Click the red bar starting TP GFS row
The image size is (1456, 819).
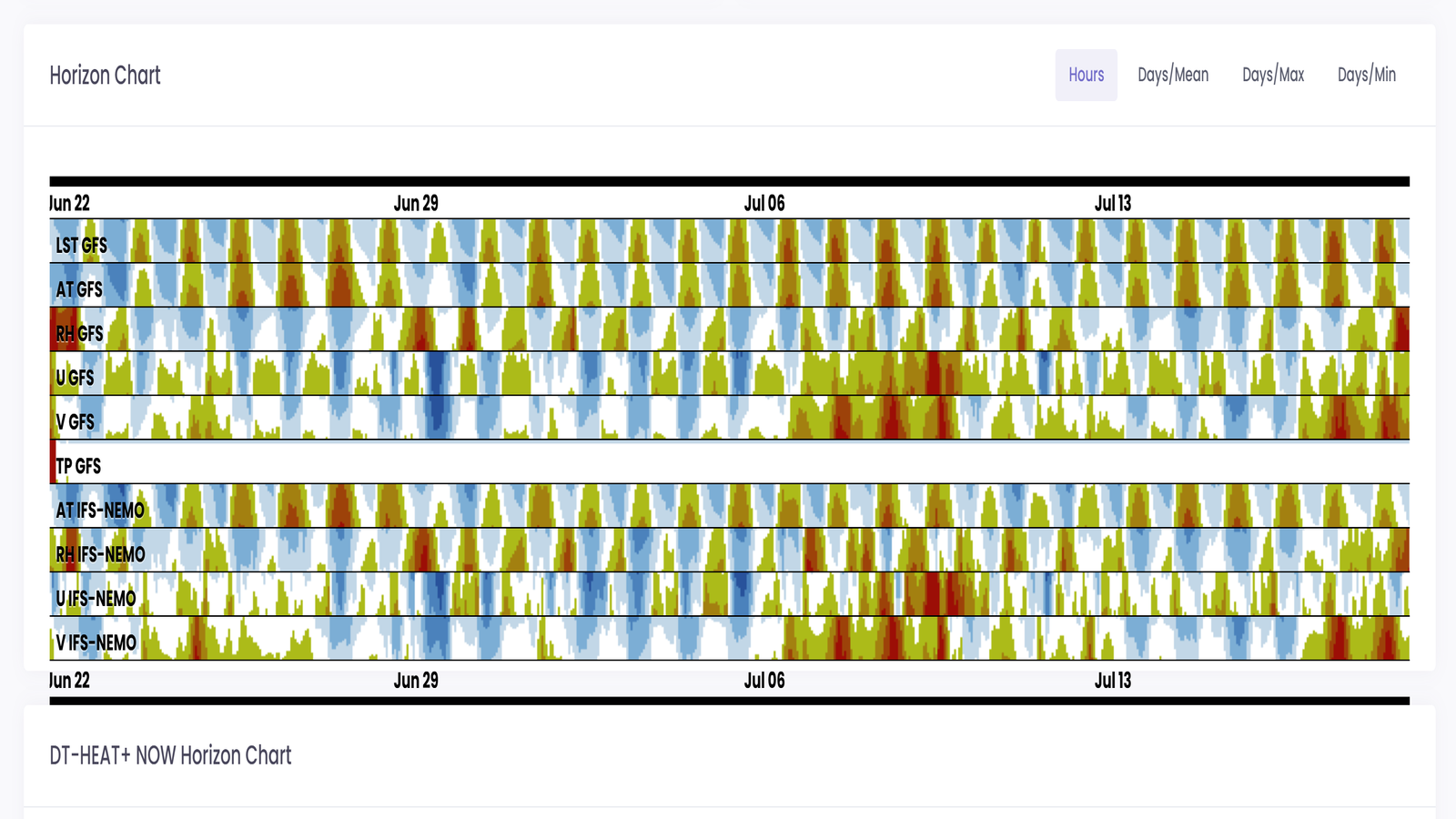53,461
